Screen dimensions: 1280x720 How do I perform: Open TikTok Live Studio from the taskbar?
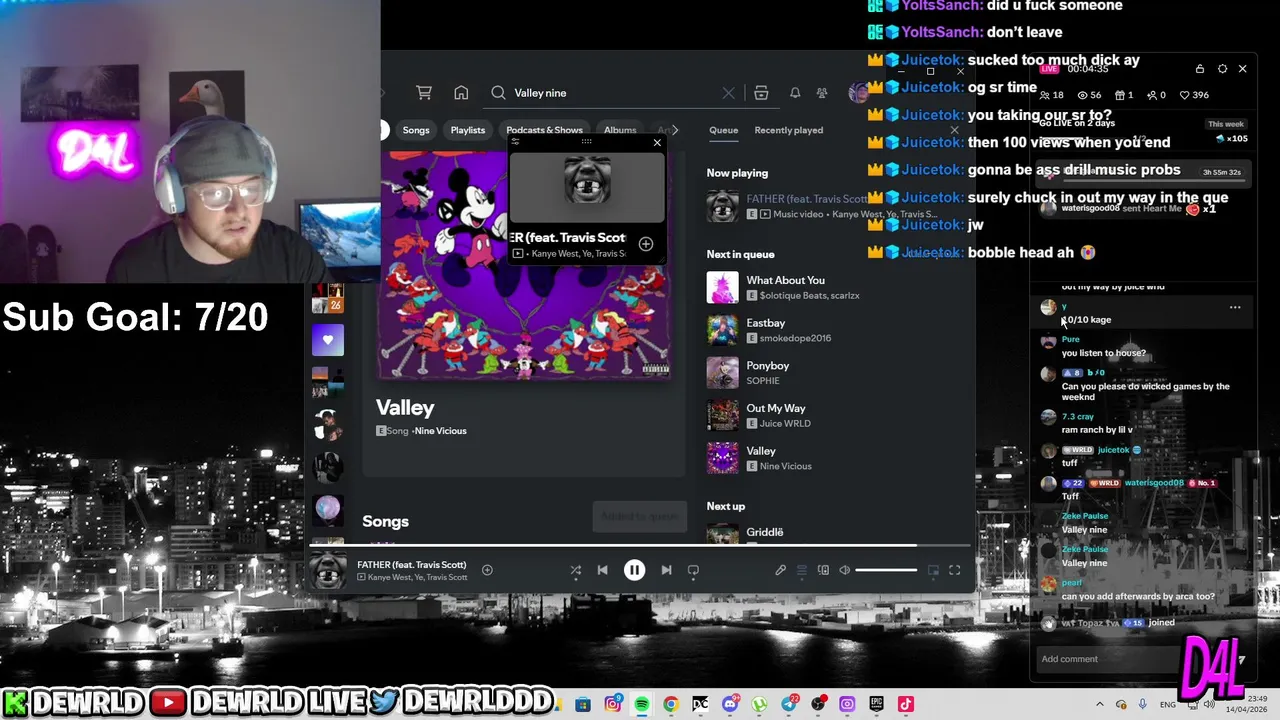[x=906, y=704]
